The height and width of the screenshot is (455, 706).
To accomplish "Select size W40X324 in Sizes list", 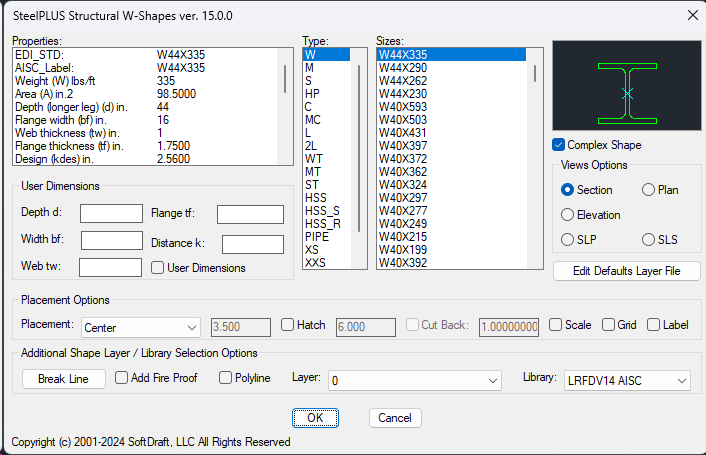I will pyautogui.click(x=452, y=185).
